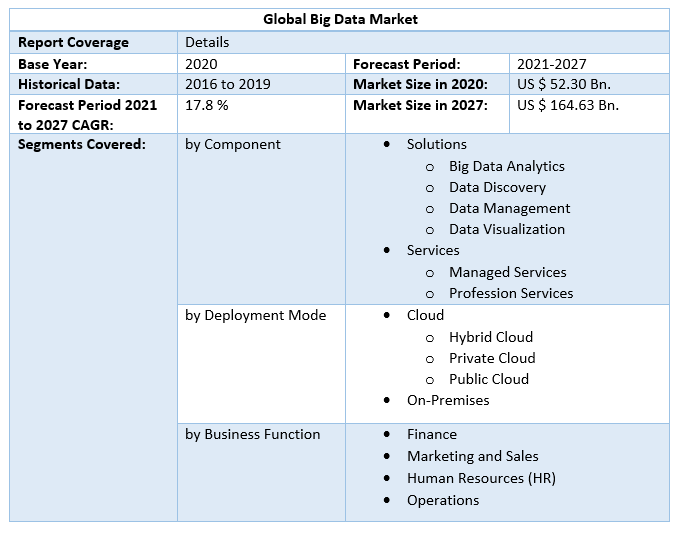This screenshot has width=678, height=533.
Task: Click the Data Visualization sub-item
Action: [506, 229]
